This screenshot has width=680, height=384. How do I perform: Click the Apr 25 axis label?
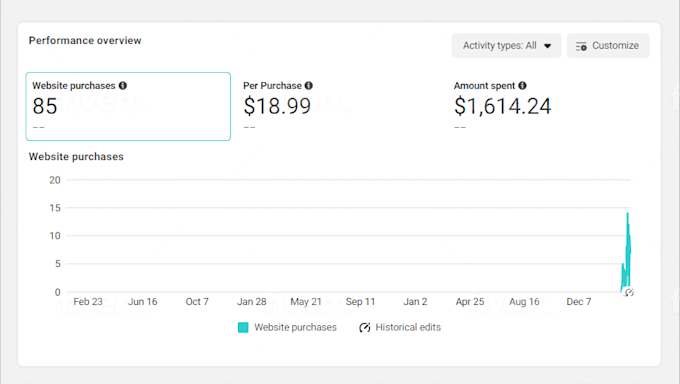(x=470, y=302)
